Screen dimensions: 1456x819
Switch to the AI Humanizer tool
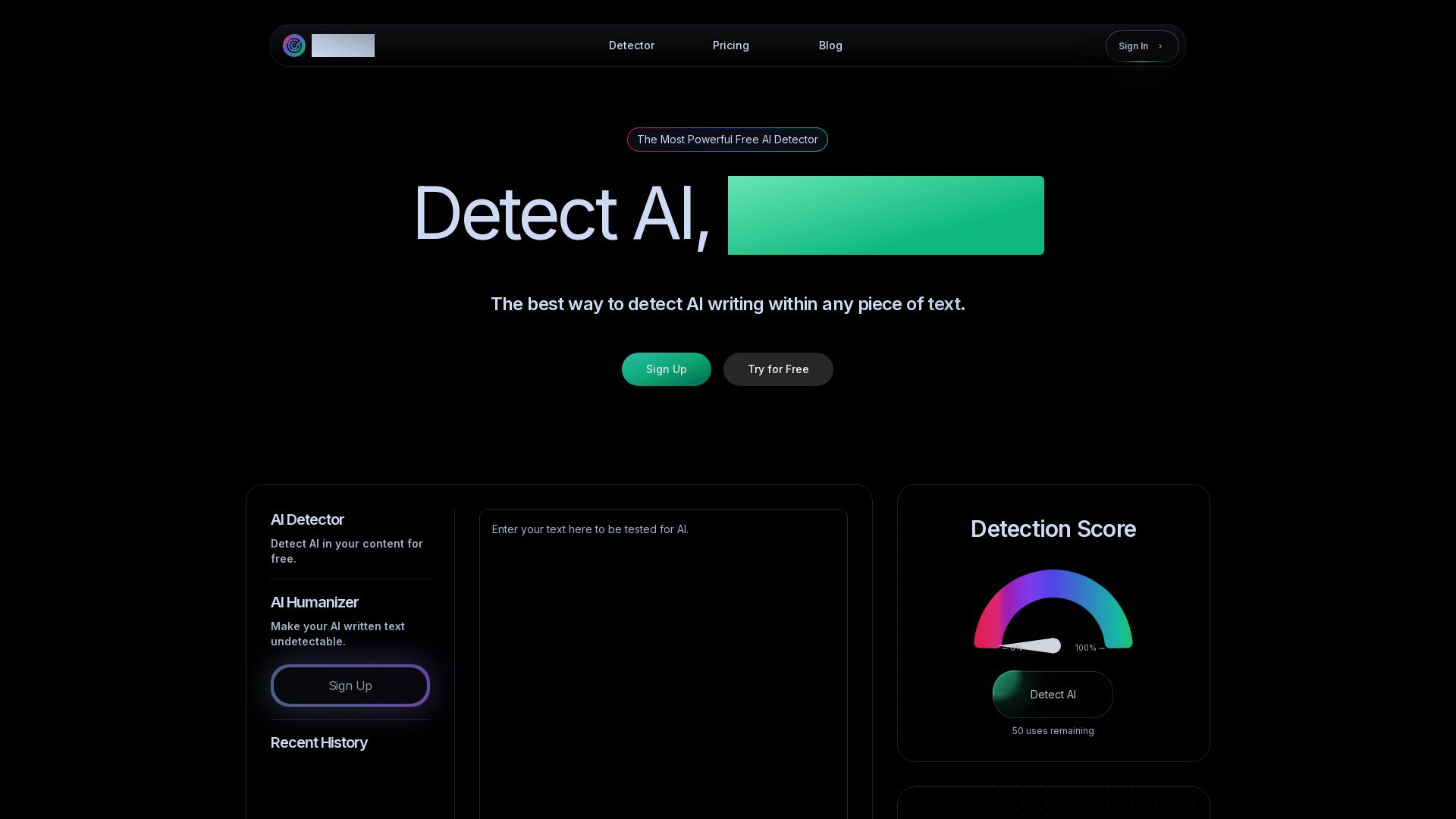[314, 602]
